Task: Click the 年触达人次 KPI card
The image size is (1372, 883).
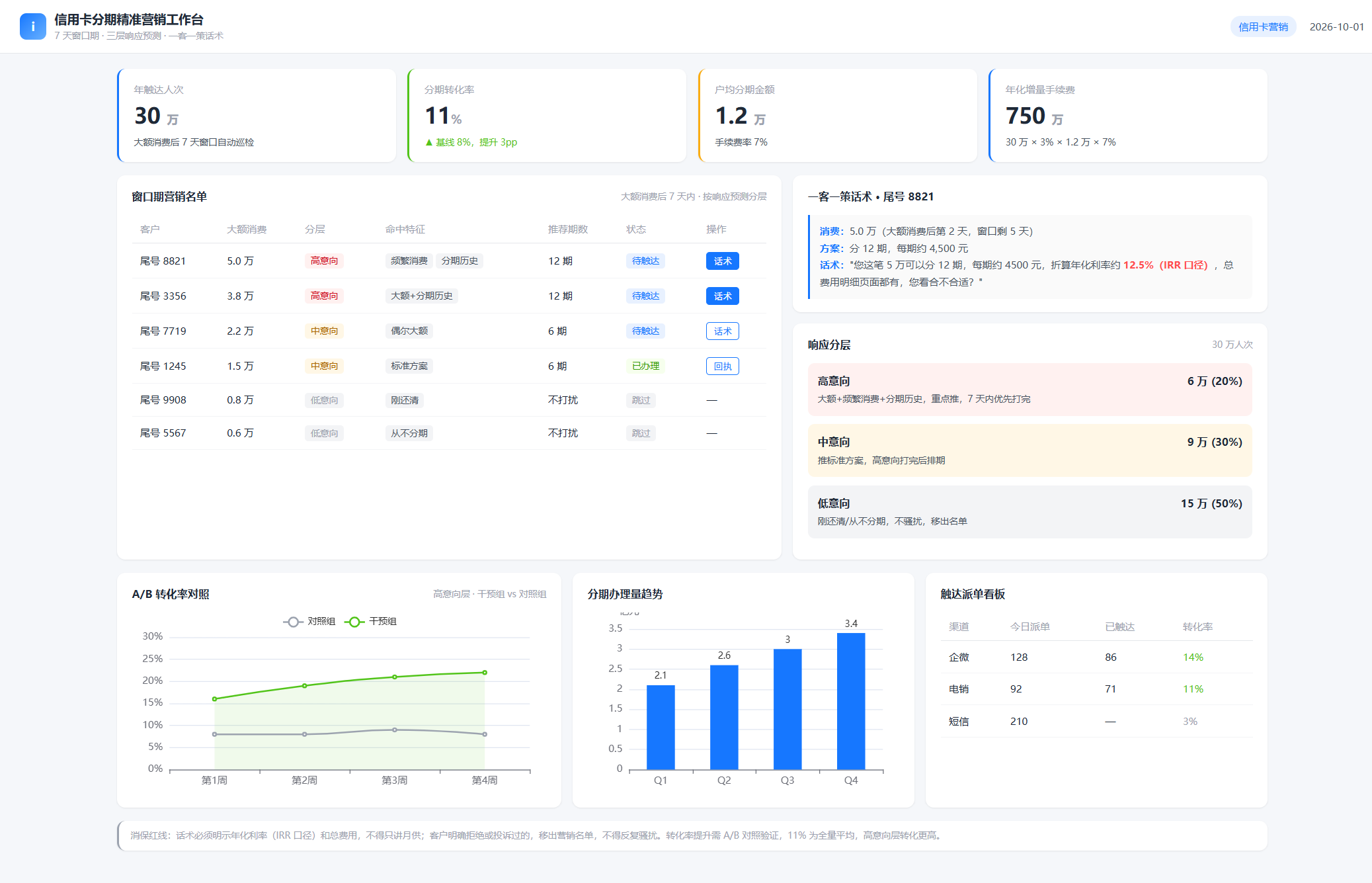Action: pyautogui.click(x=257, y=115)
